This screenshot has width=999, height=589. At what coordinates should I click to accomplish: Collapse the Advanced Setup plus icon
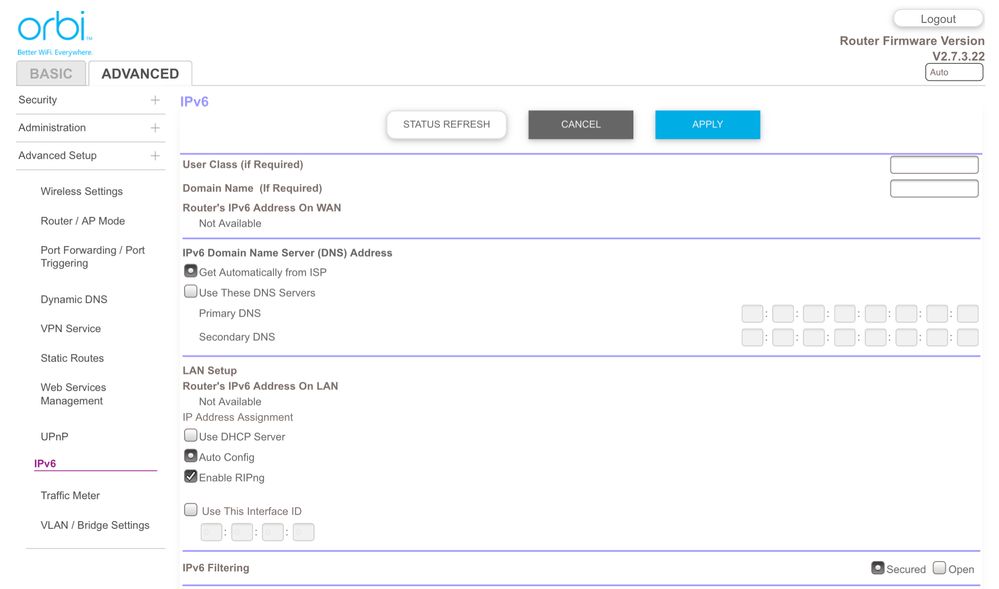[155, 156]
